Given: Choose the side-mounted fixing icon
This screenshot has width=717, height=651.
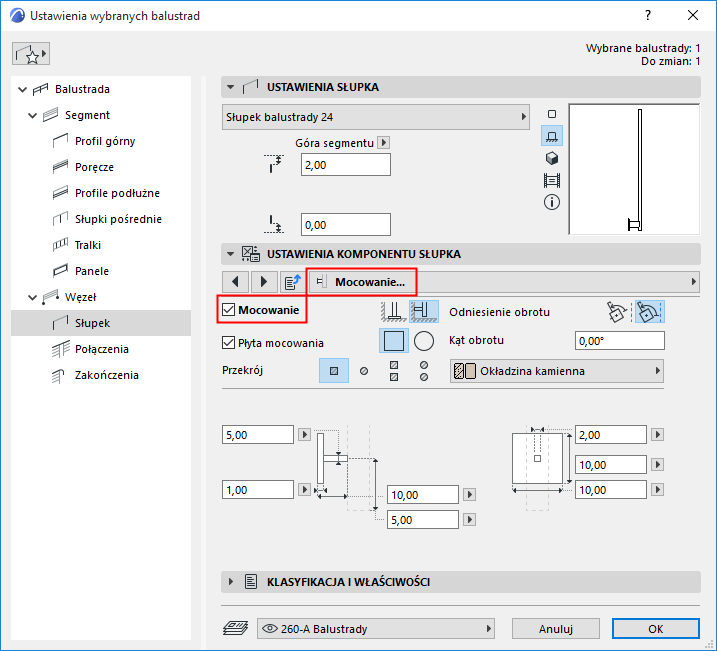Looking at the screenshot, I should (424, 311).
